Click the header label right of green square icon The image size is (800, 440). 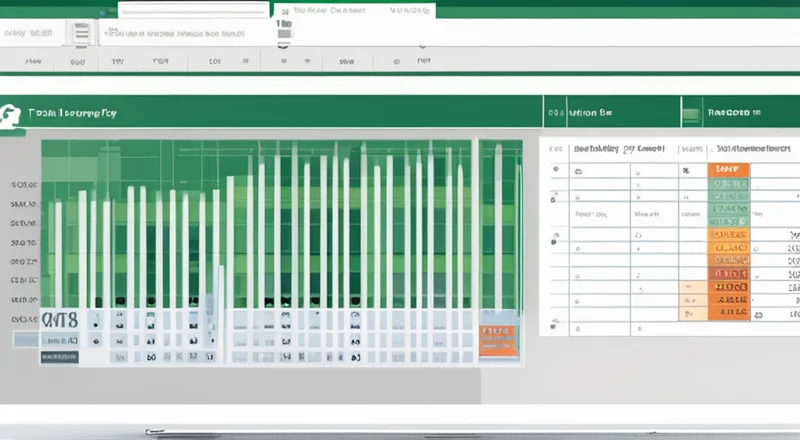(734, 113)
